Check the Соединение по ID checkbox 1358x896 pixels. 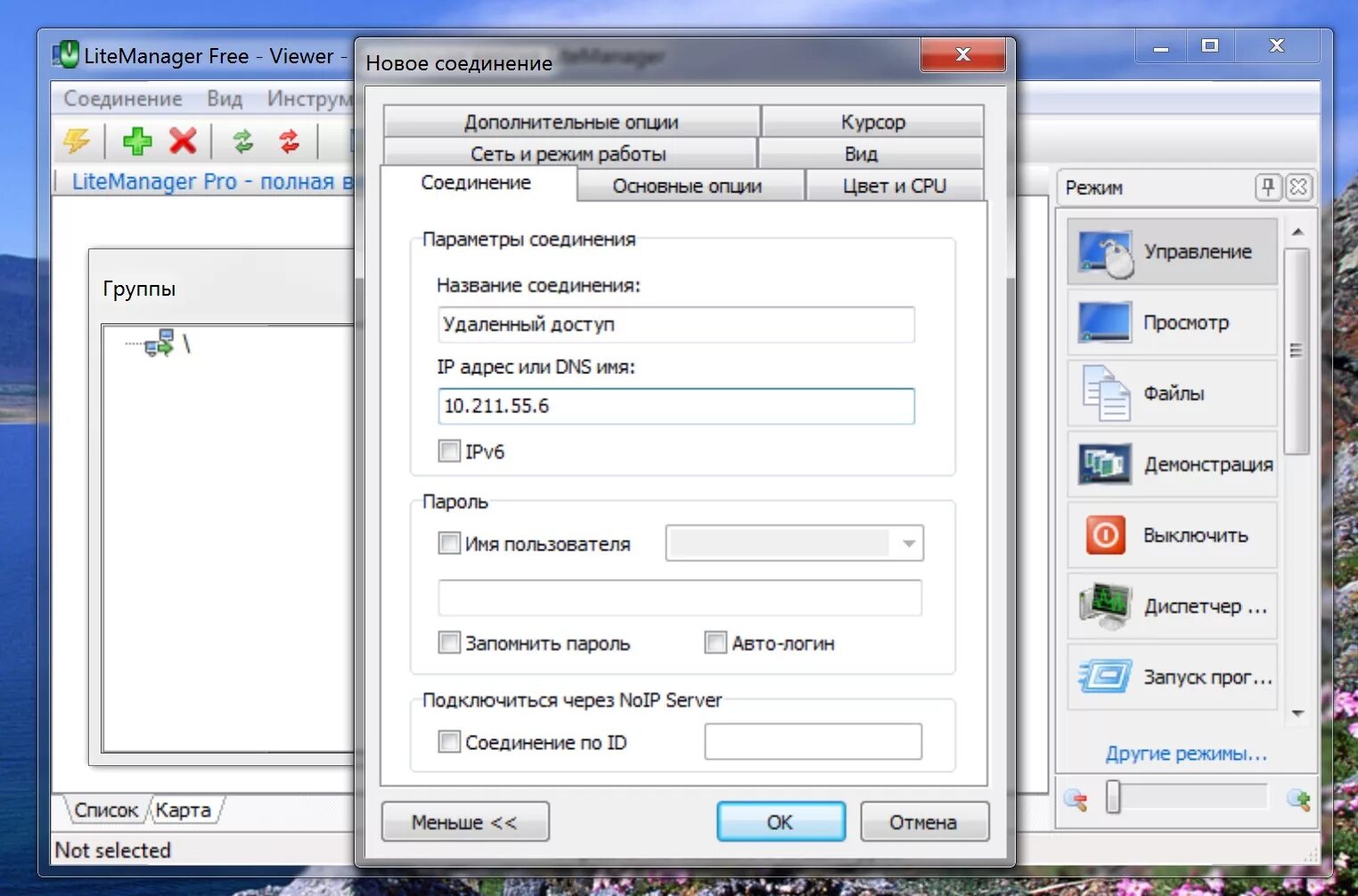(x=449, y=742)
